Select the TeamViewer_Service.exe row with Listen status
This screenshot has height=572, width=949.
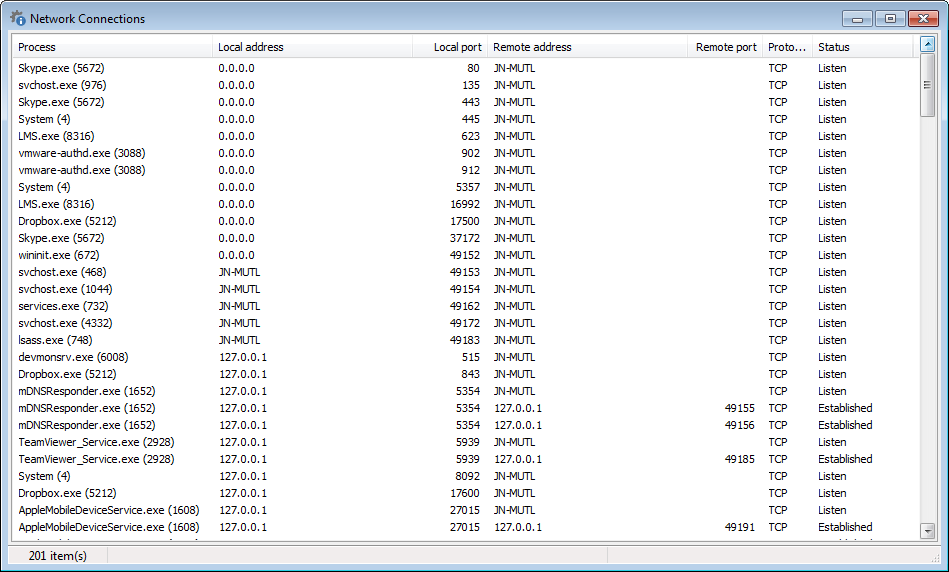point(465,442)
